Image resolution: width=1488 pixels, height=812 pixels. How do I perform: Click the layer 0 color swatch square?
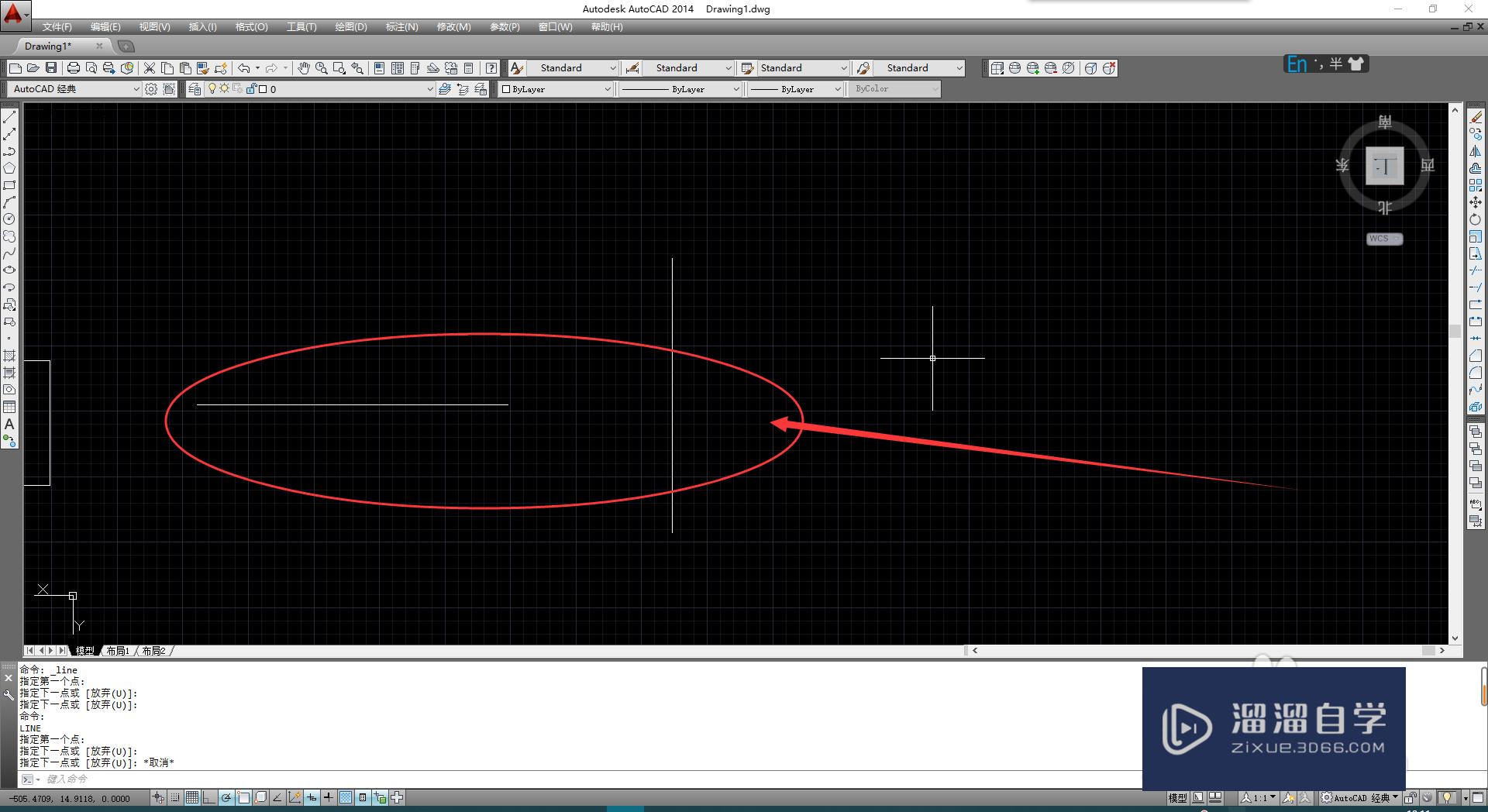(x=263, y=89)
